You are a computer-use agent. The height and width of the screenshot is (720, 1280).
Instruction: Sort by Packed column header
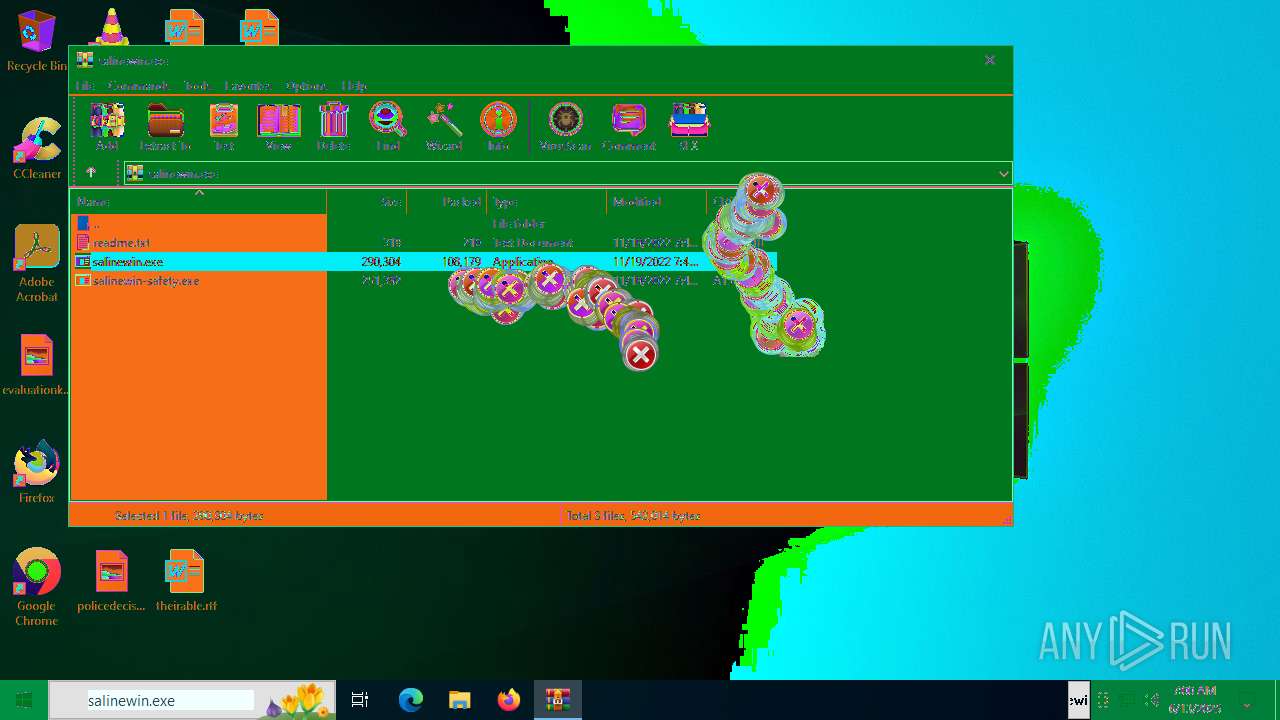(447, 202)
